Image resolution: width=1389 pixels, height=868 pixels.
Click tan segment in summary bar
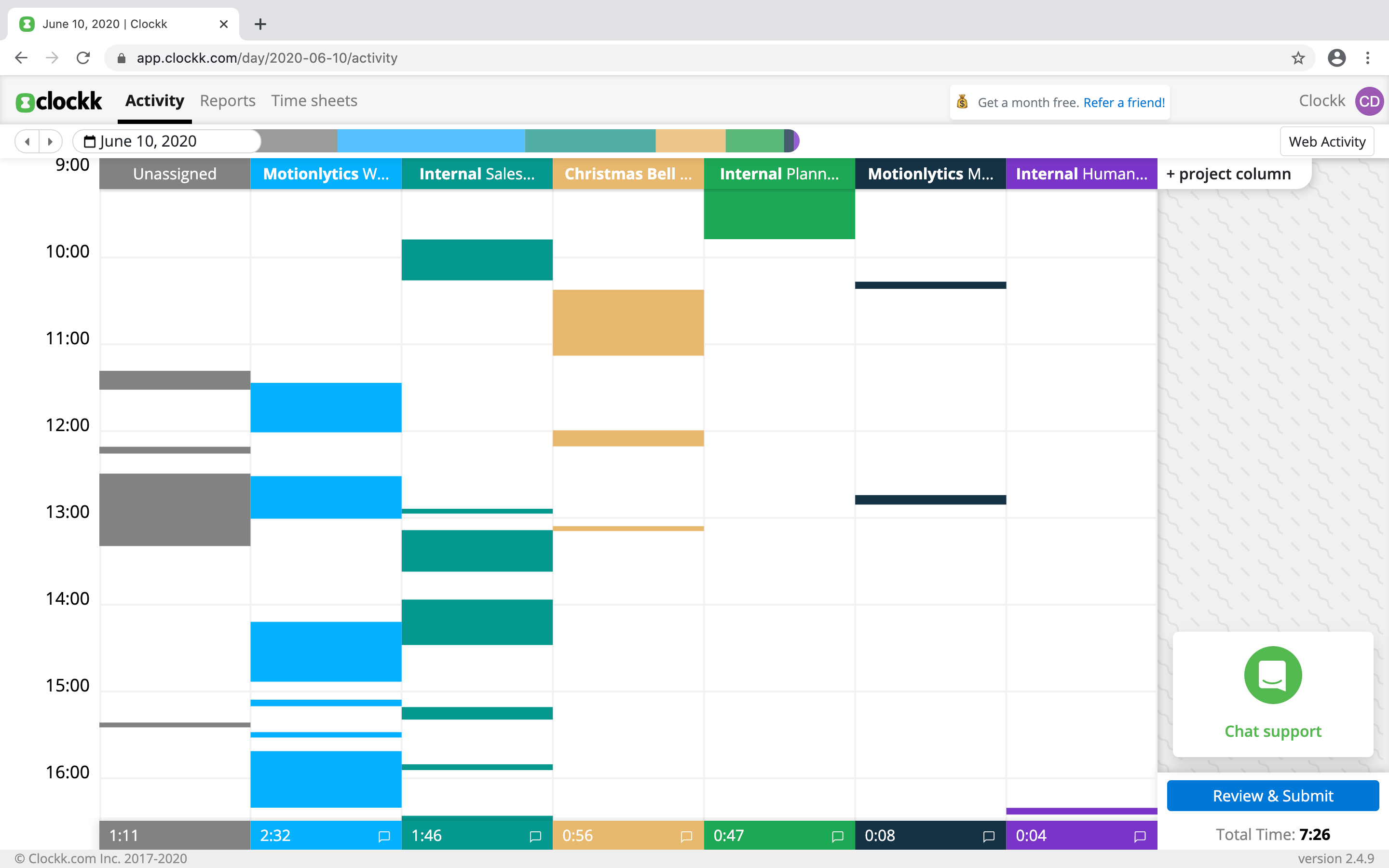[x=691, y=141]
